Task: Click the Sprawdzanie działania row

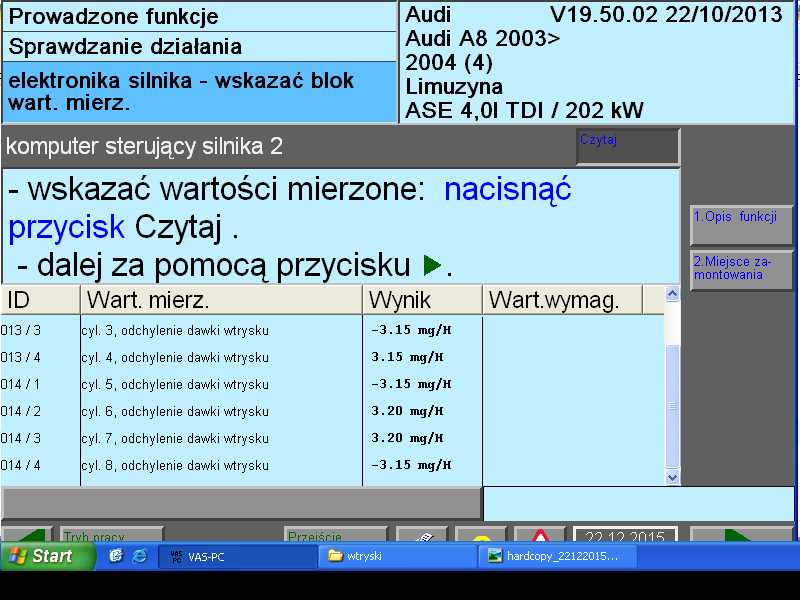Action: (199, 47)
